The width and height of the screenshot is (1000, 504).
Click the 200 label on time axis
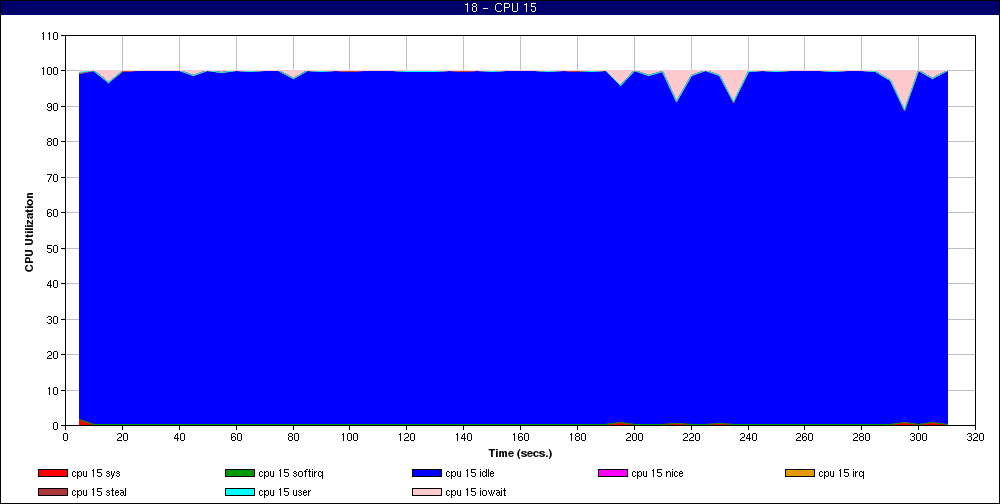(634, 437)
